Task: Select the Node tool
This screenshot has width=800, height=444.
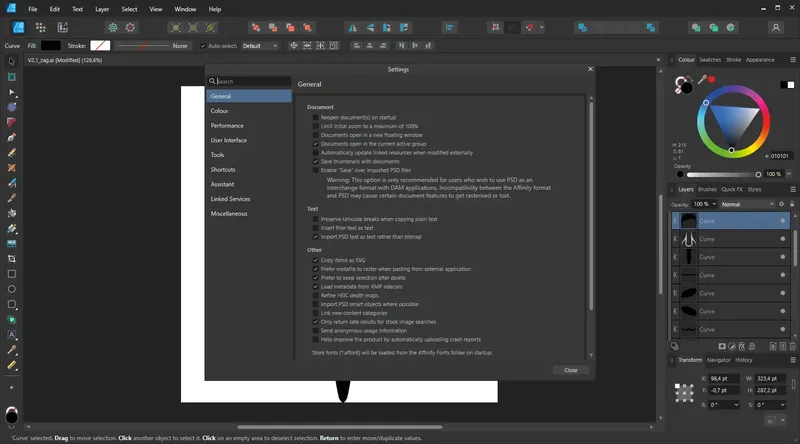Action: coord(11,92)
